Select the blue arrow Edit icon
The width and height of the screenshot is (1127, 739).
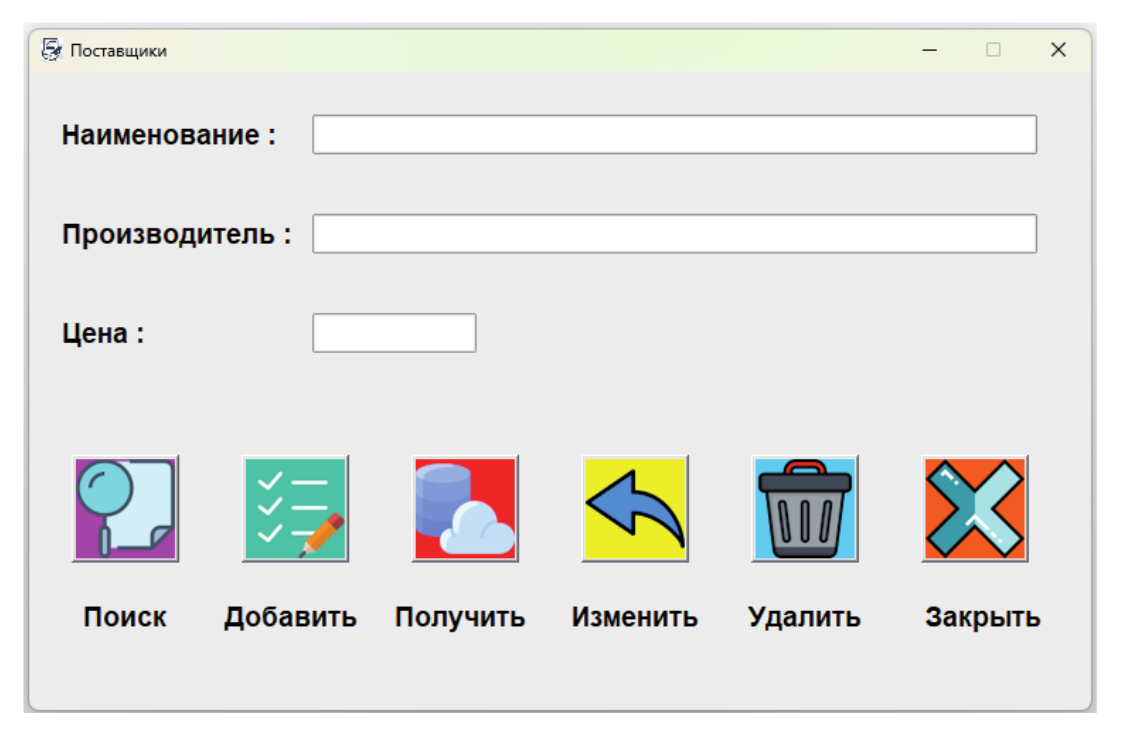[635, 508]
